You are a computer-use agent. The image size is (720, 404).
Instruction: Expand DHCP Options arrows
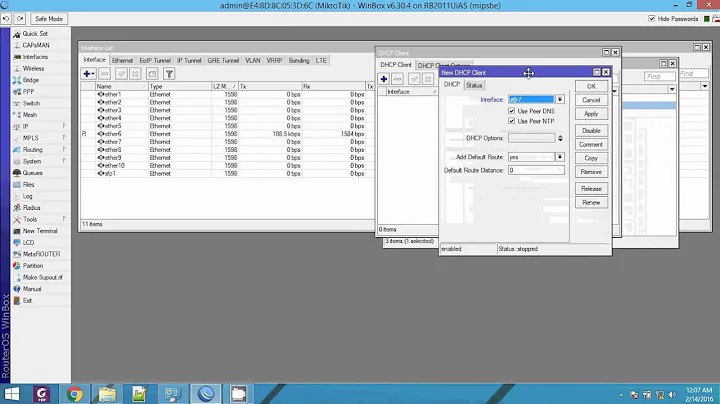click(560, 138)
